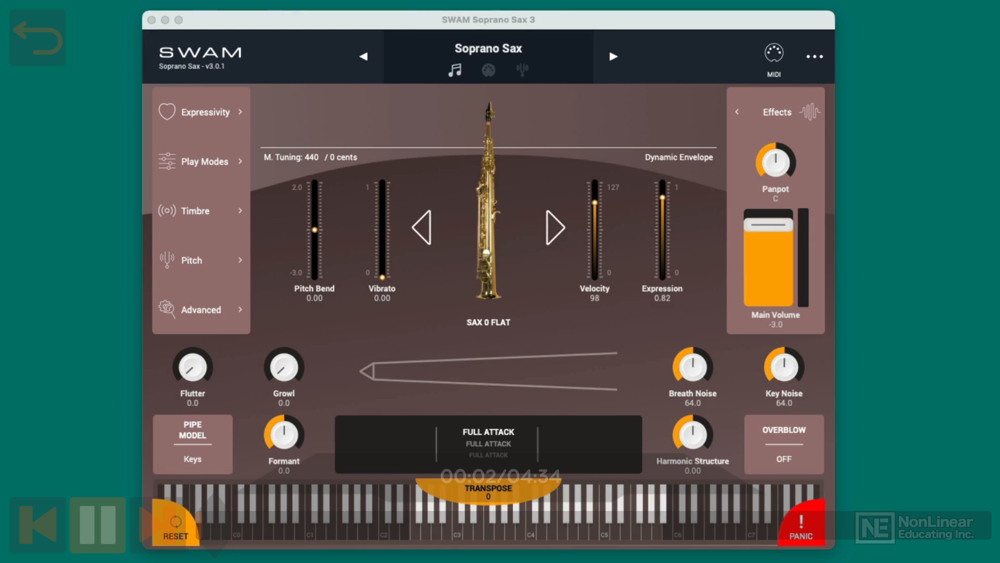This screenshot has width=1000, height=563.
Task: Open the Effects panel label
Action: tap(777, 112)
